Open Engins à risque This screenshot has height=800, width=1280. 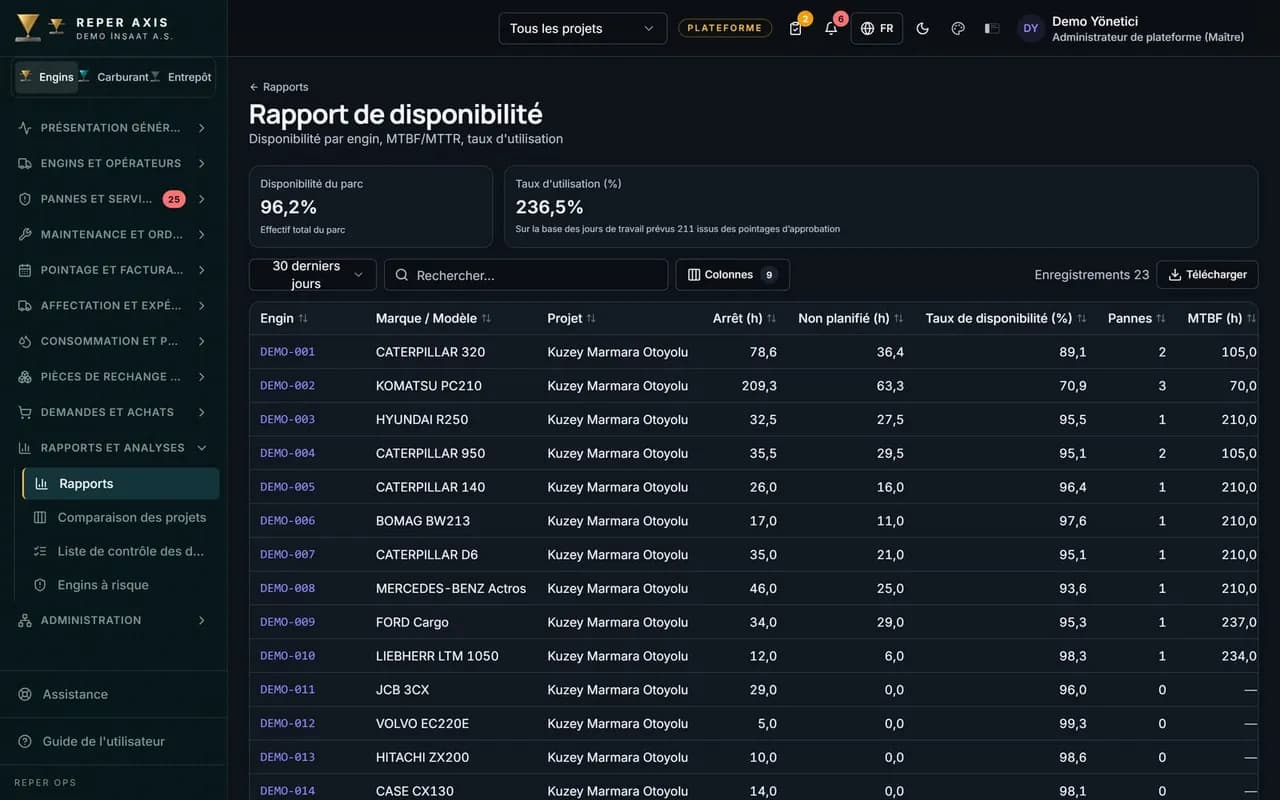click(121, 585)
